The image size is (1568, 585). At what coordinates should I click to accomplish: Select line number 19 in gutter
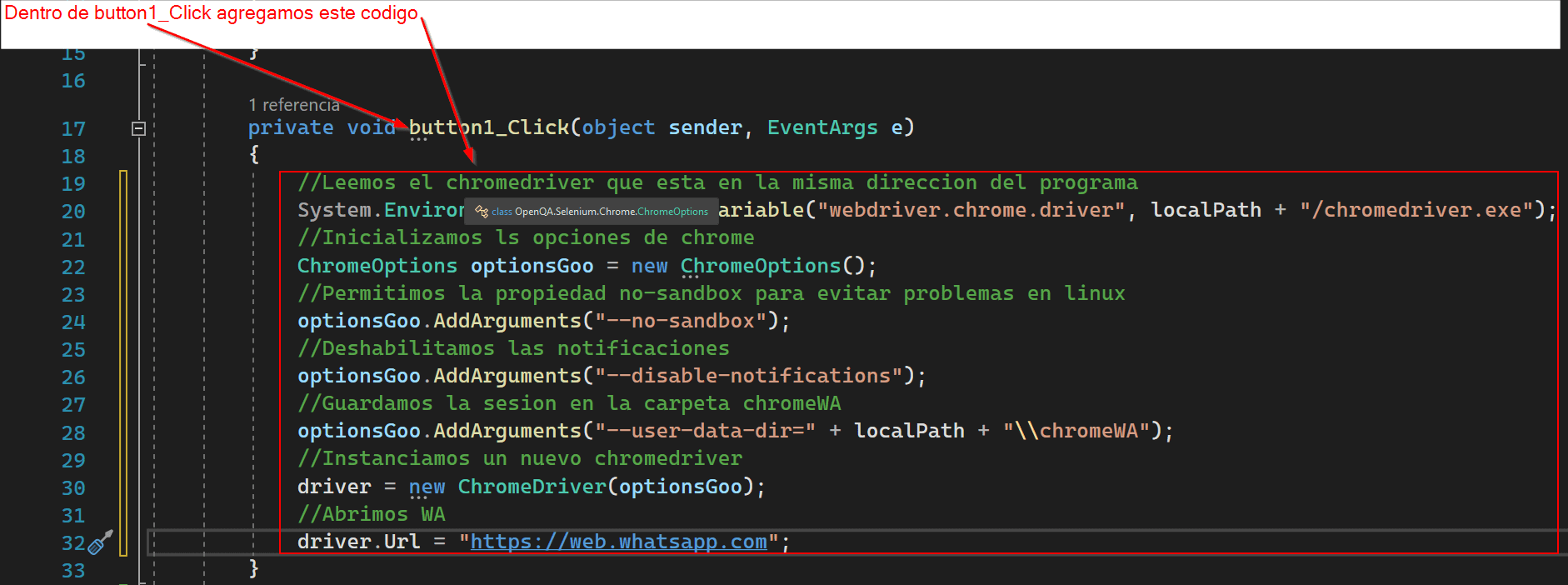[x=73, y=184]
